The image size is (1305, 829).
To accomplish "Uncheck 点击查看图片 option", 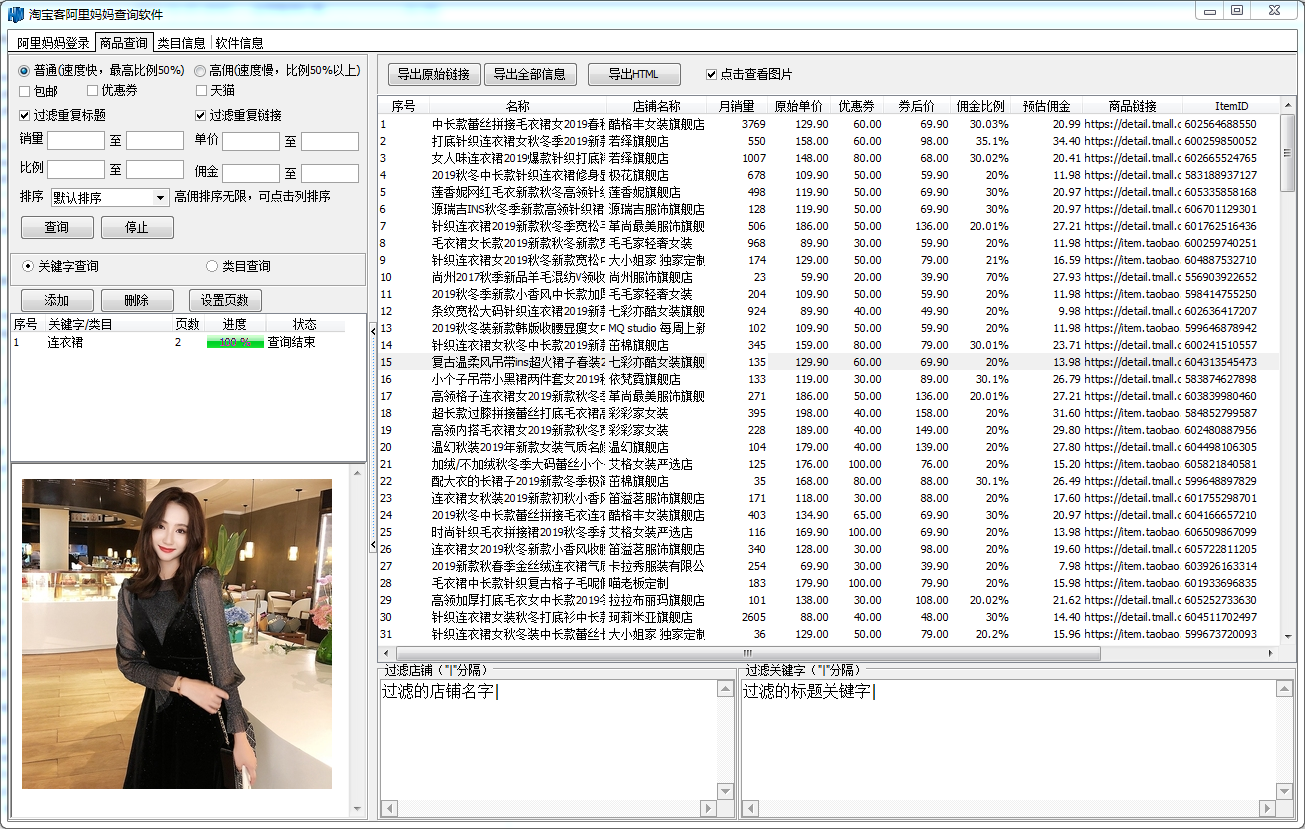I will pos(711,74).
